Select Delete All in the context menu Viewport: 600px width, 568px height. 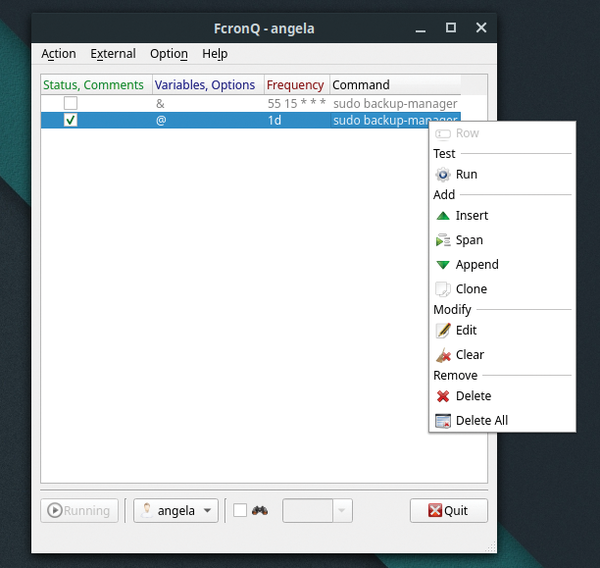coord(502,421)
